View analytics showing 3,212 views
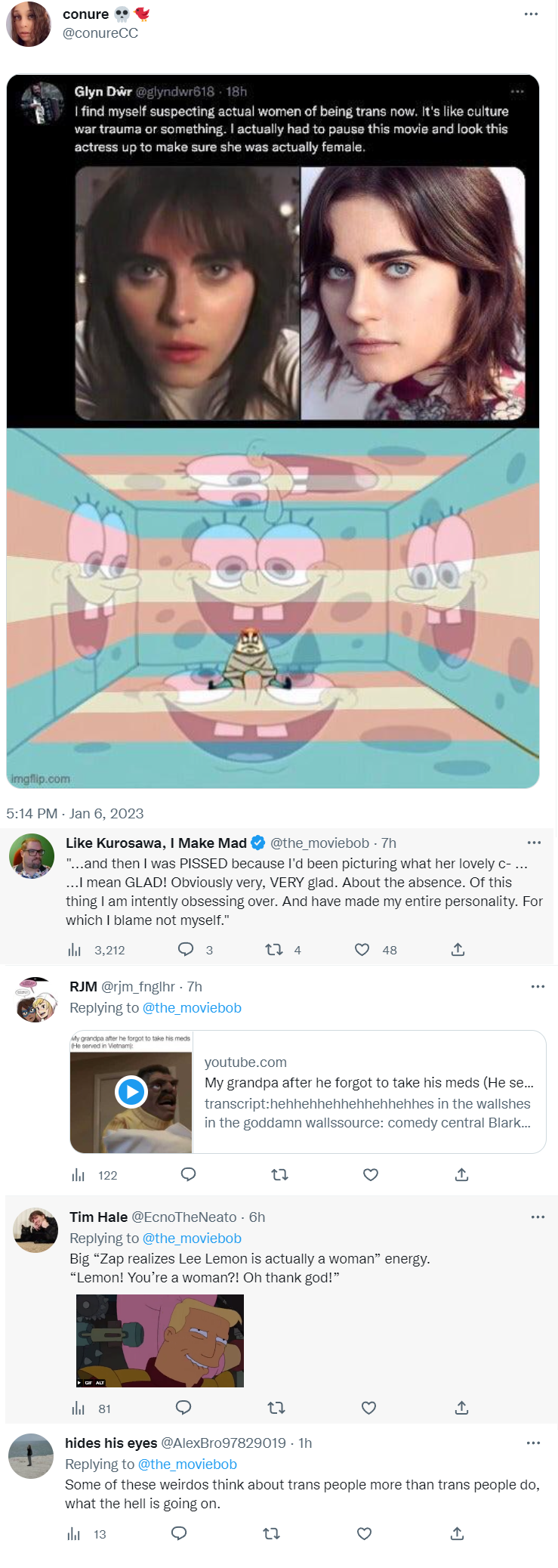Viewport: 558px width, 1568px height. (76, 950)
